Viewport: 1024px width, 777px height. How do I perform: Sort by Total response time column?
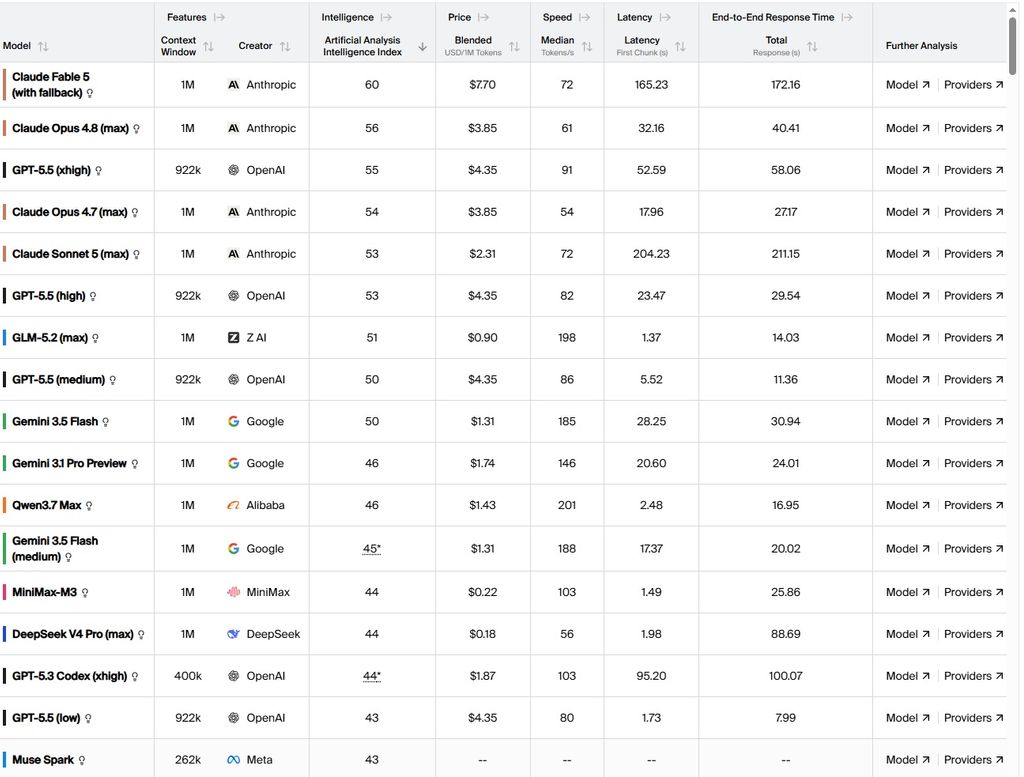812,46
